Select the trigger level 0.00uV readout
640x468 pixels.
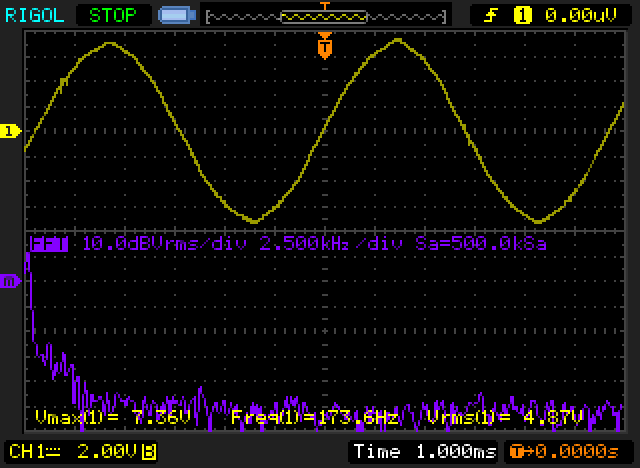(x=580, y=15)
